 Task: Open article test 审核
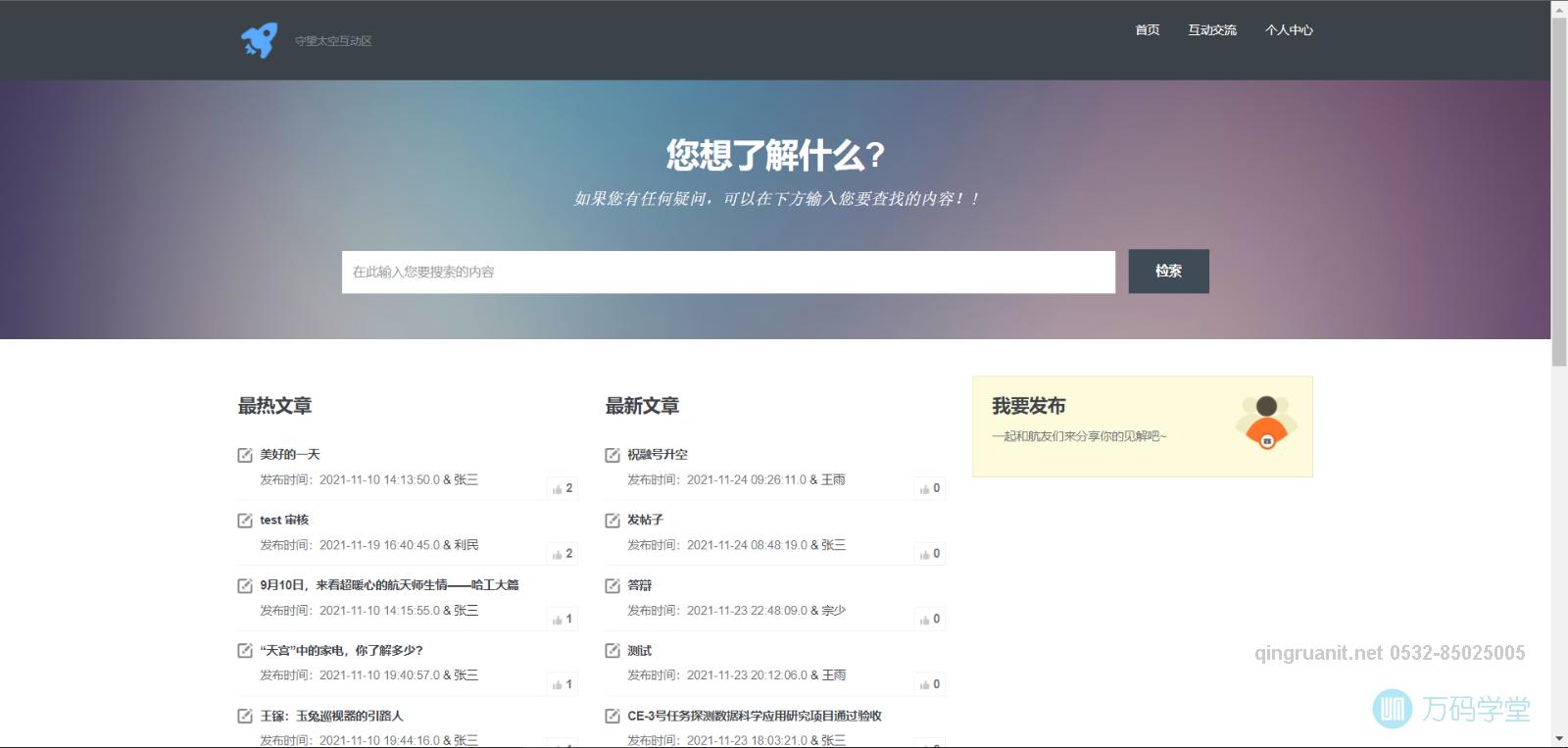click(x=284, y=520)
